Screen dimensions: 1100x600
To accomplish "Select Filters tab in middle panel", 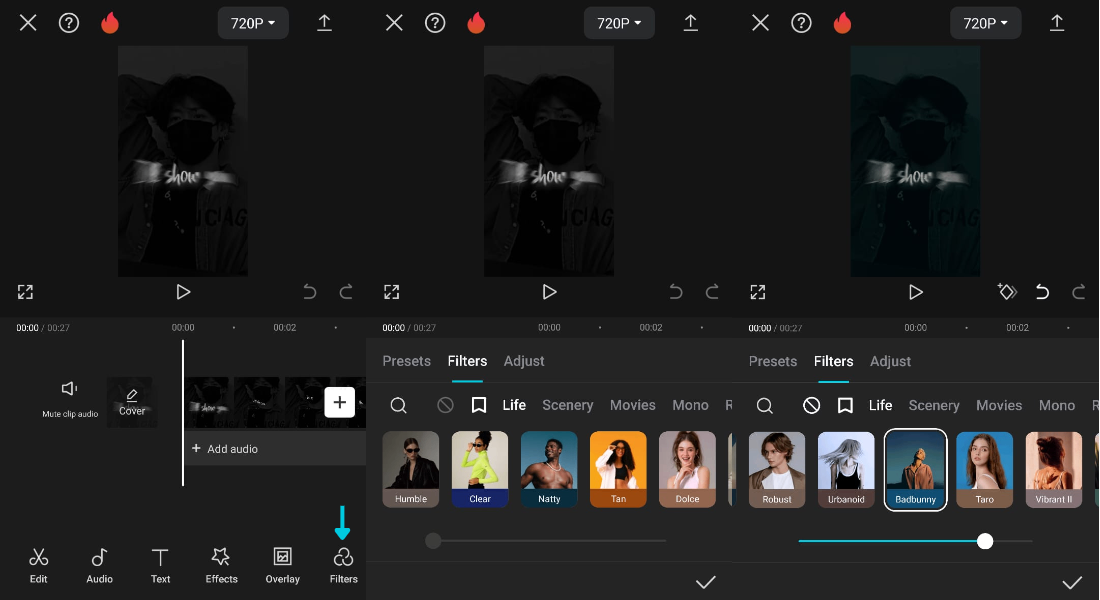I will (x=467, y=361).
